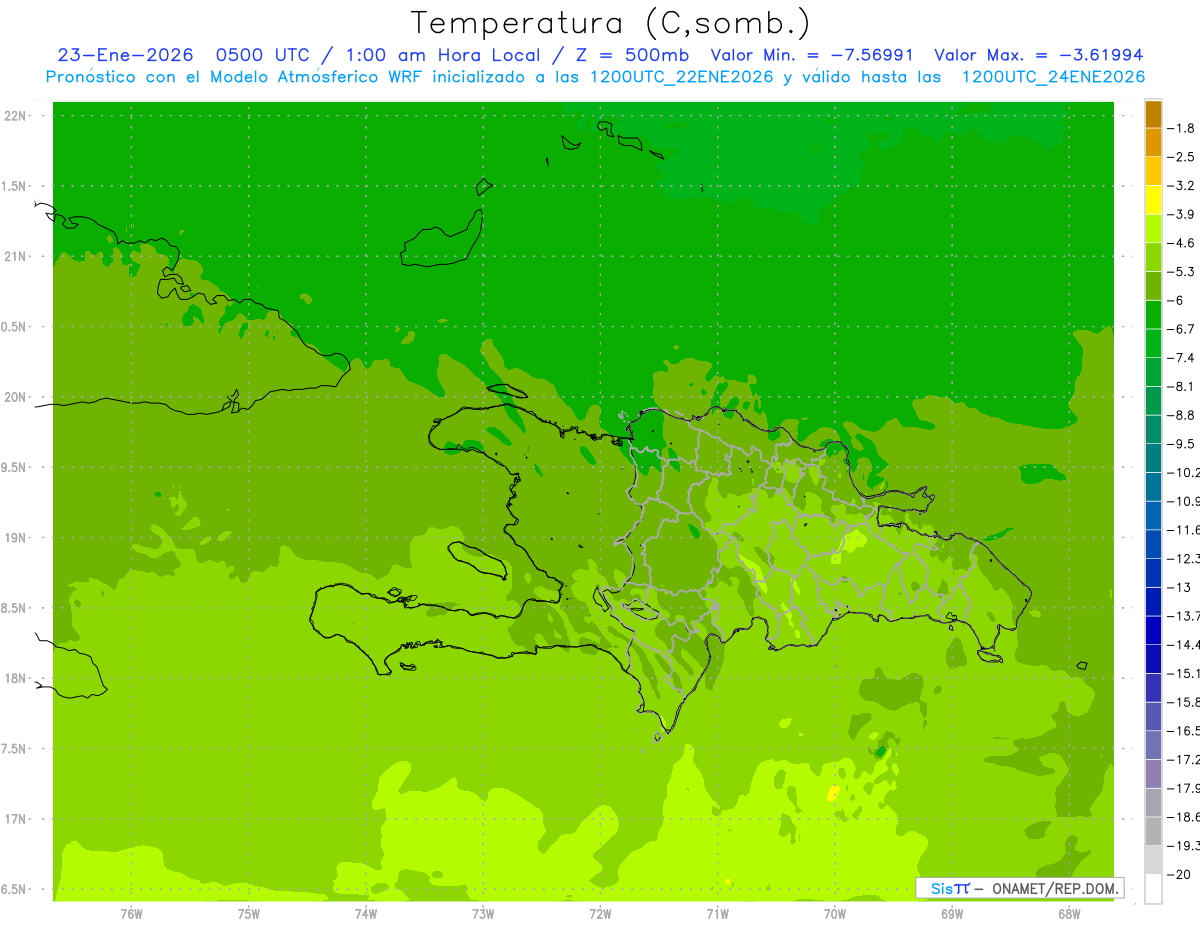The height and width of the screenshot is (927, 1200).
Task: Click the latitude label '21N'
Action: coord(16,256)
